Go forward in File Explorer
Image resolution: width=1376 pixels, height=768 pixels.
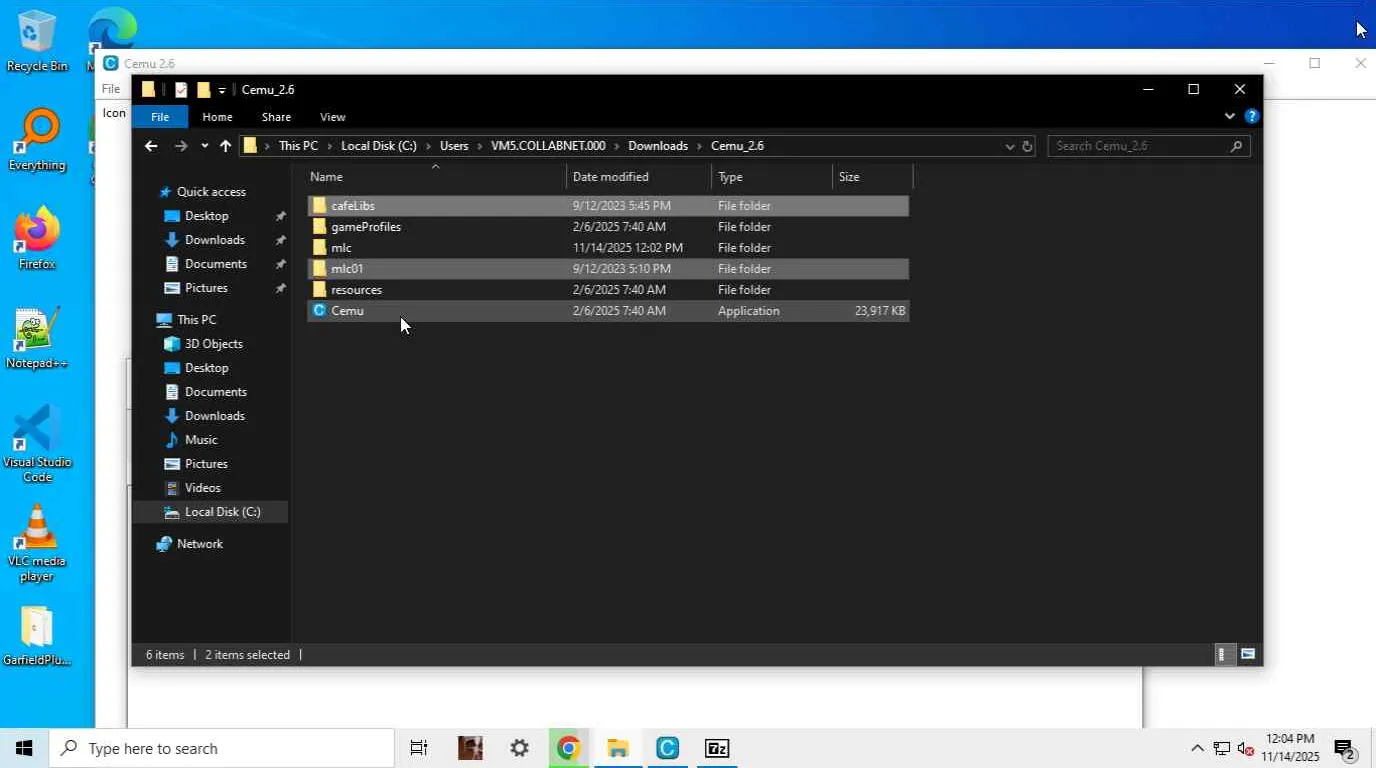[x=181, y=146]
